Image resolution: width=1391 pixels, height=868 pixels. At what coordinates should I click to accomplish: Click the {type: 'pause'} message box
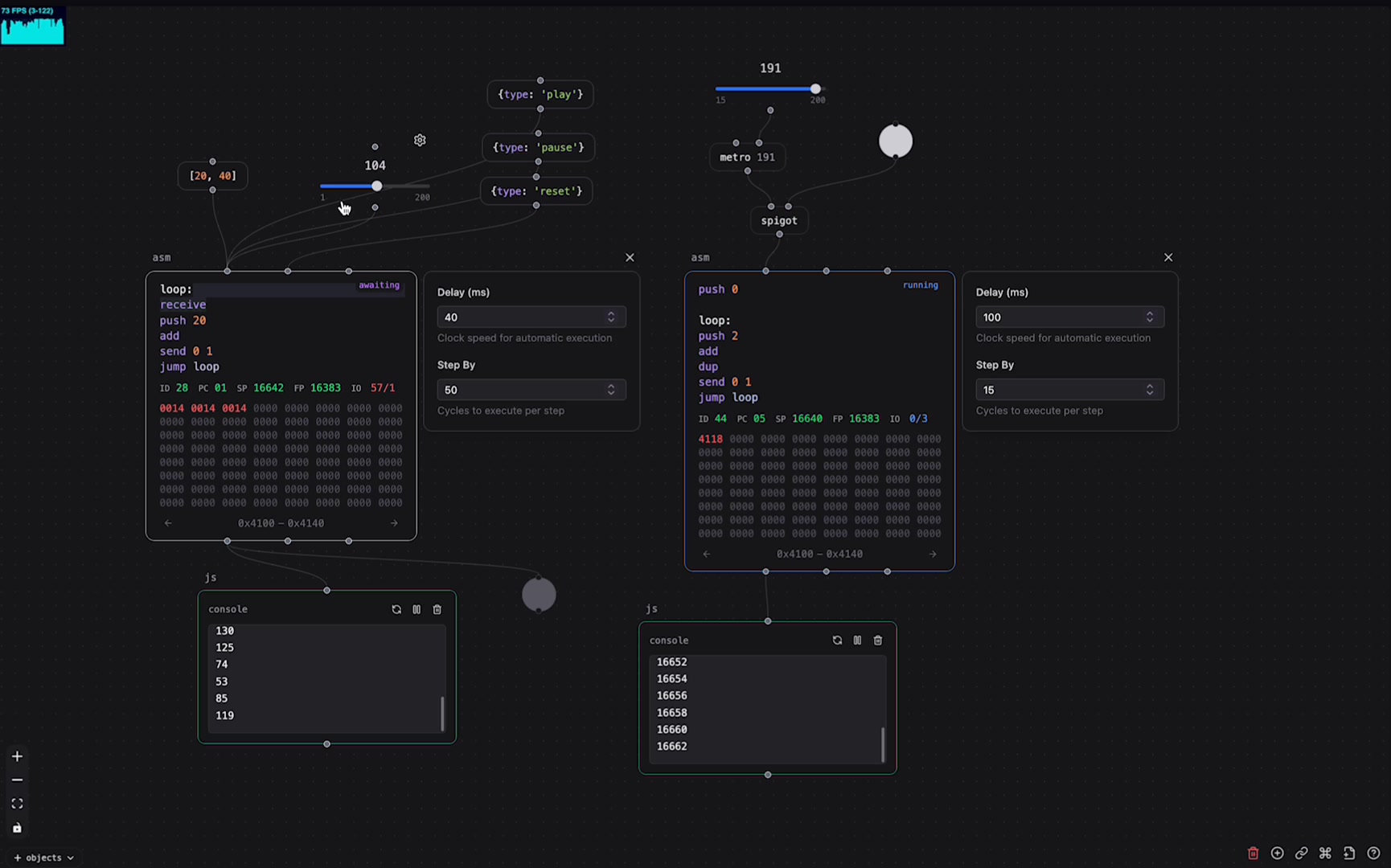point(539,147)
